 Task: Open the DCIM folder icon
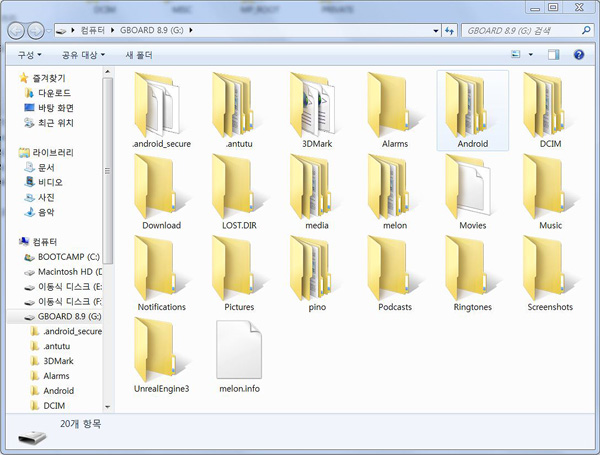click(550, 105)
